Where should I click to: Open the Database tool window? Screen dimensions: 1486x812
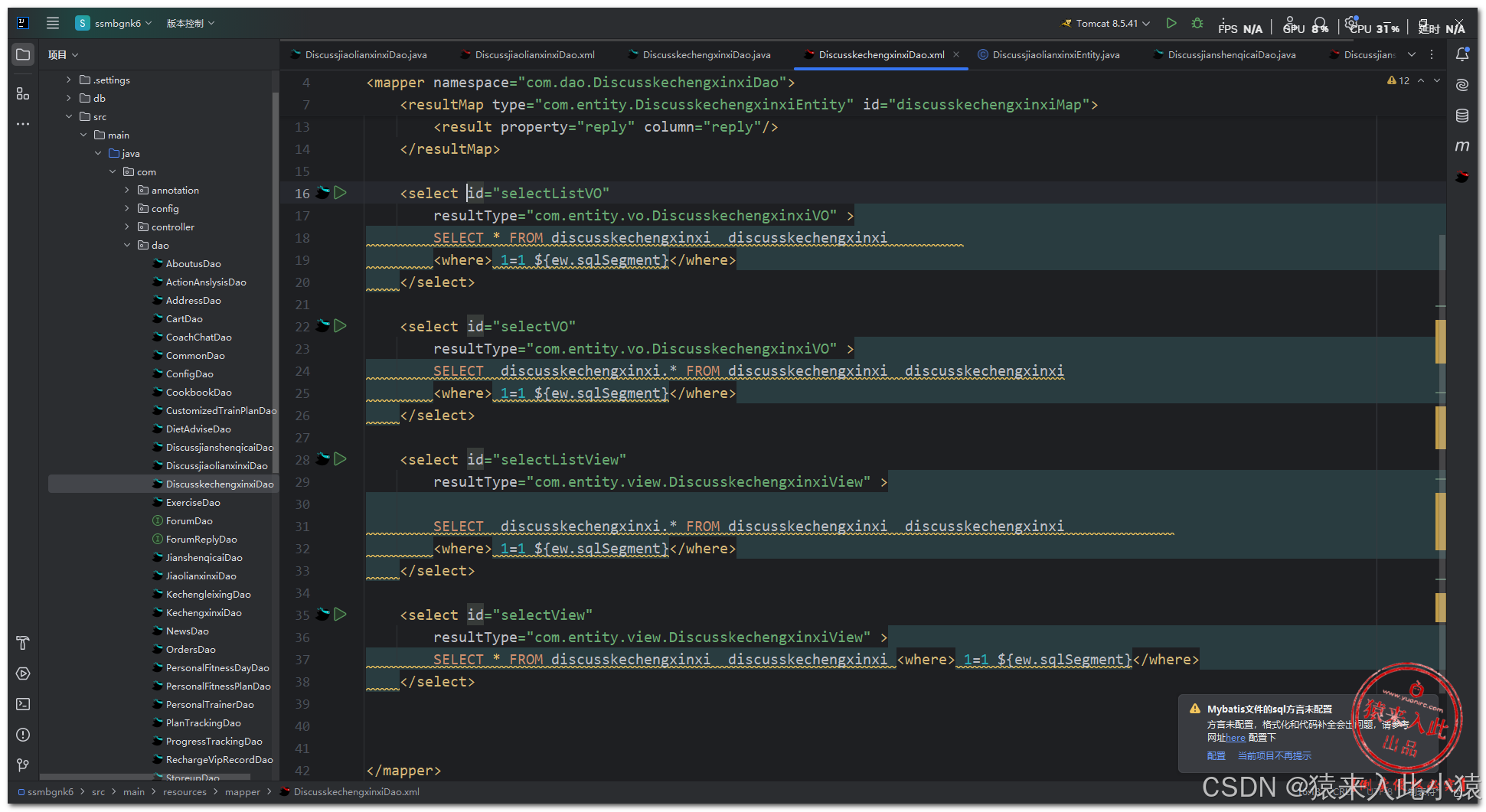point(1462,116)
